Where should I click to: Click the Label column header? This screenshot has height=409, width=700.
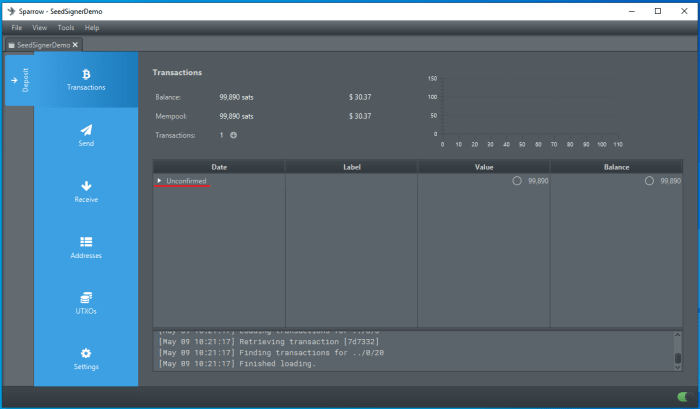click(351, 167)
